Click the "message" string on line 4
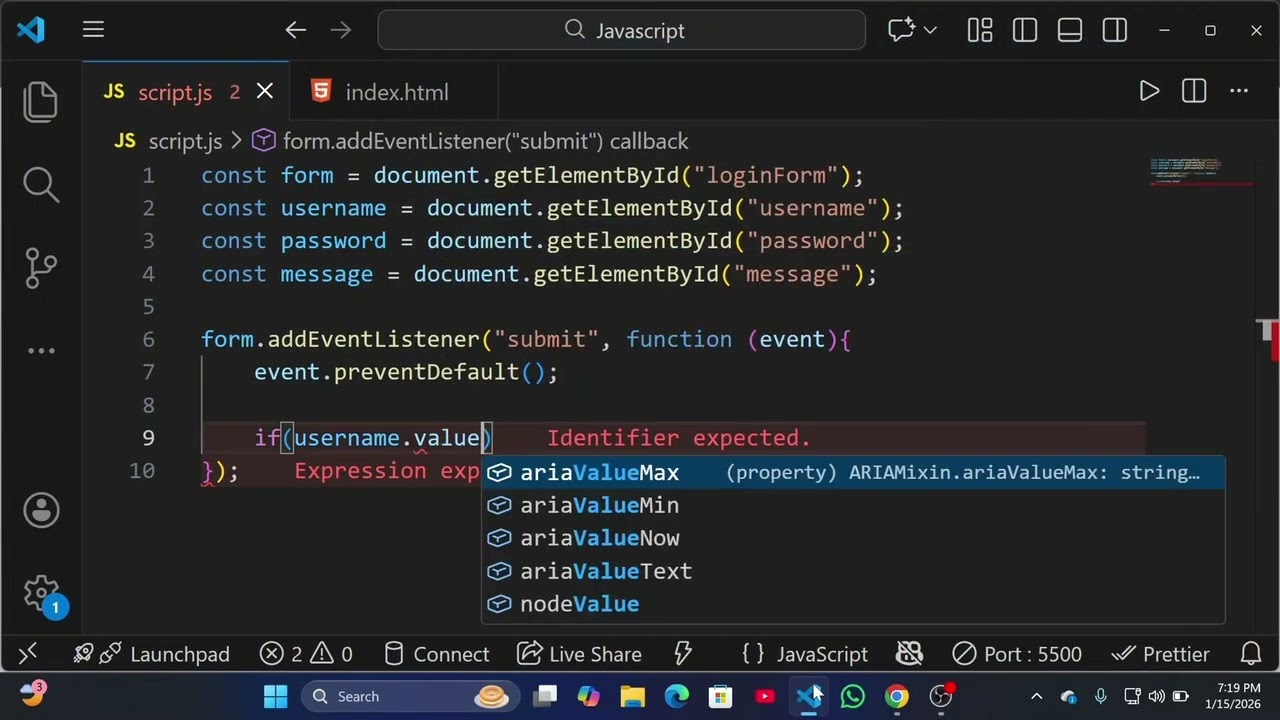 [792, 274]
